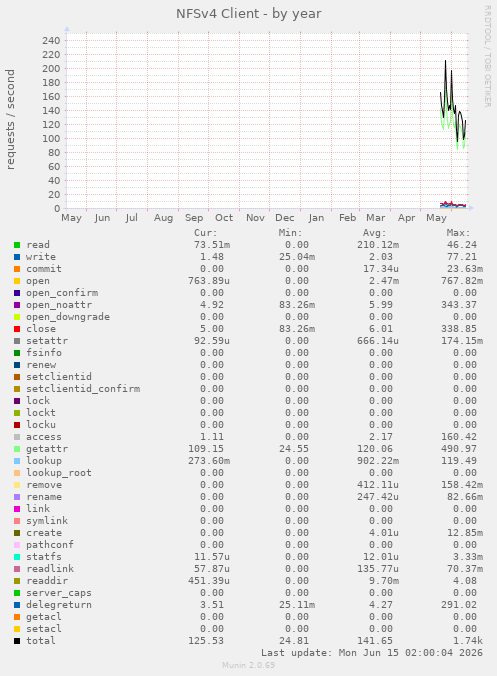Click the setclientid_confirm legend label
Image resolution: width=497 pixels, height=676 pixels.
click(x=83, y=389)
